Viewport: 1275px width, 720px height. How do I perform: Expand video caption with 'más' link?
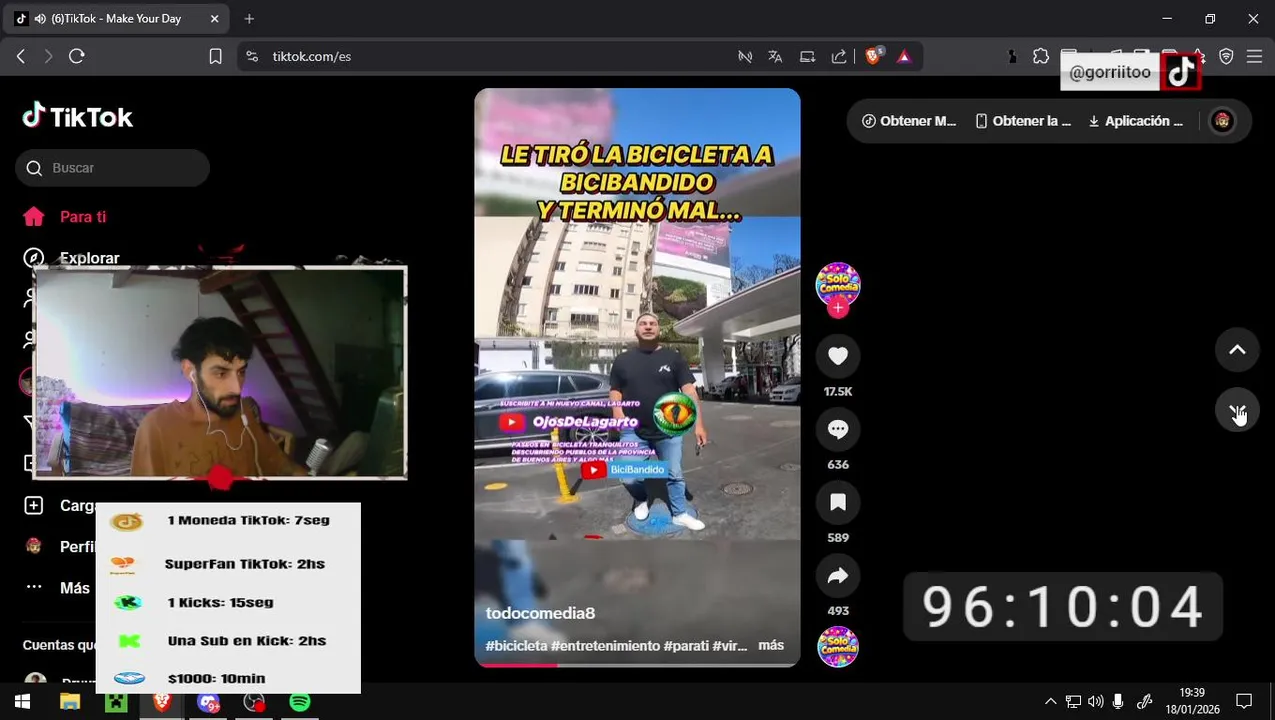(x=771, y=645)
